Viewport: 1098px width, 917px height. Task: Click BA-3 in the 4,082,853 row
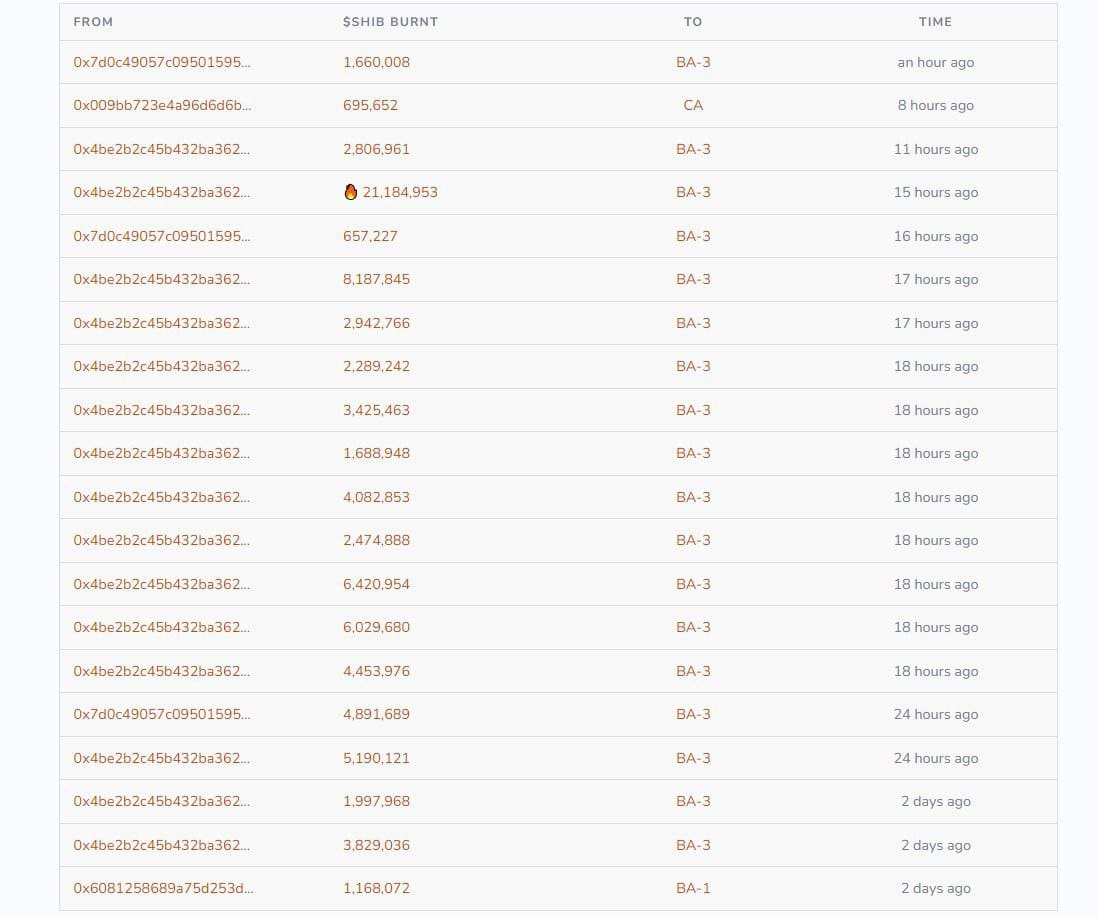pyautogui.click(x=693, y=497)
